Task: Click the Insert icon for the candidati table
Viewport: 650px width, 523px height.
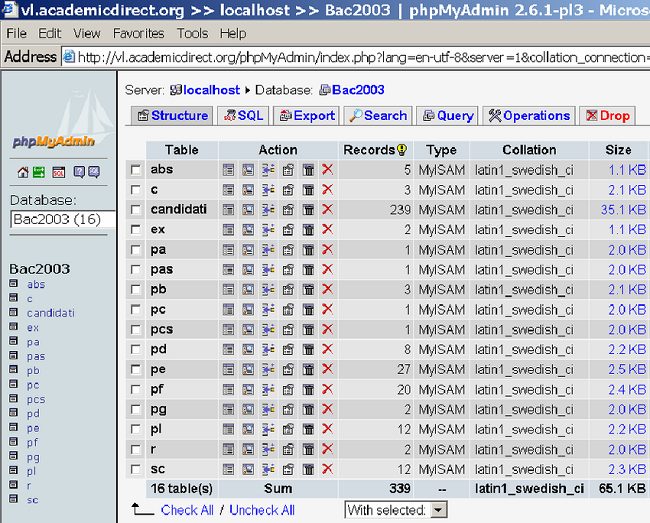Action: click(268, 210)
